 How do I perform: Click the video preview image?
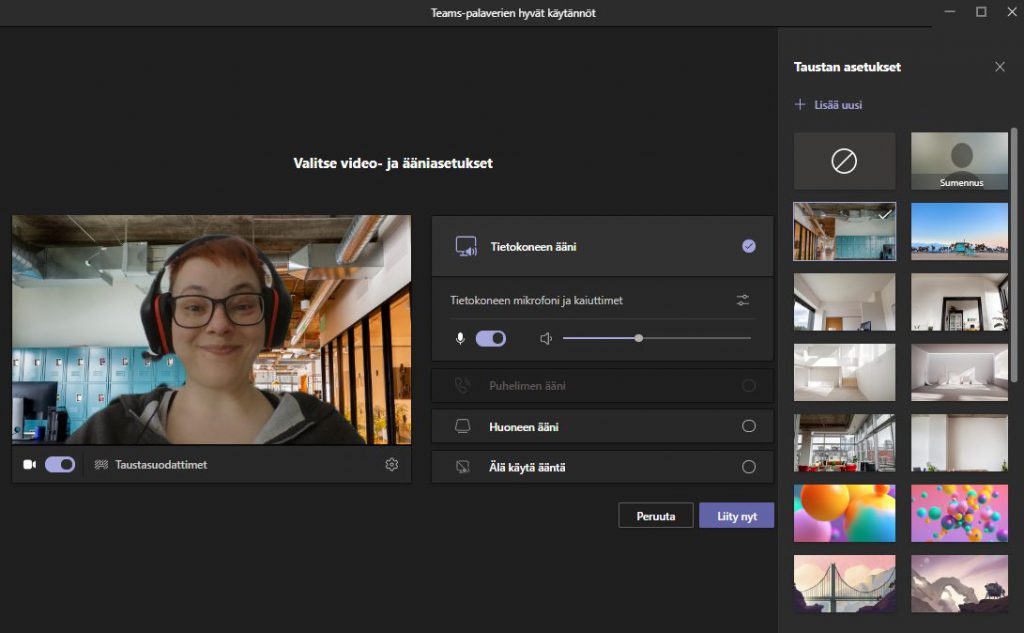(x=212, y=330)
